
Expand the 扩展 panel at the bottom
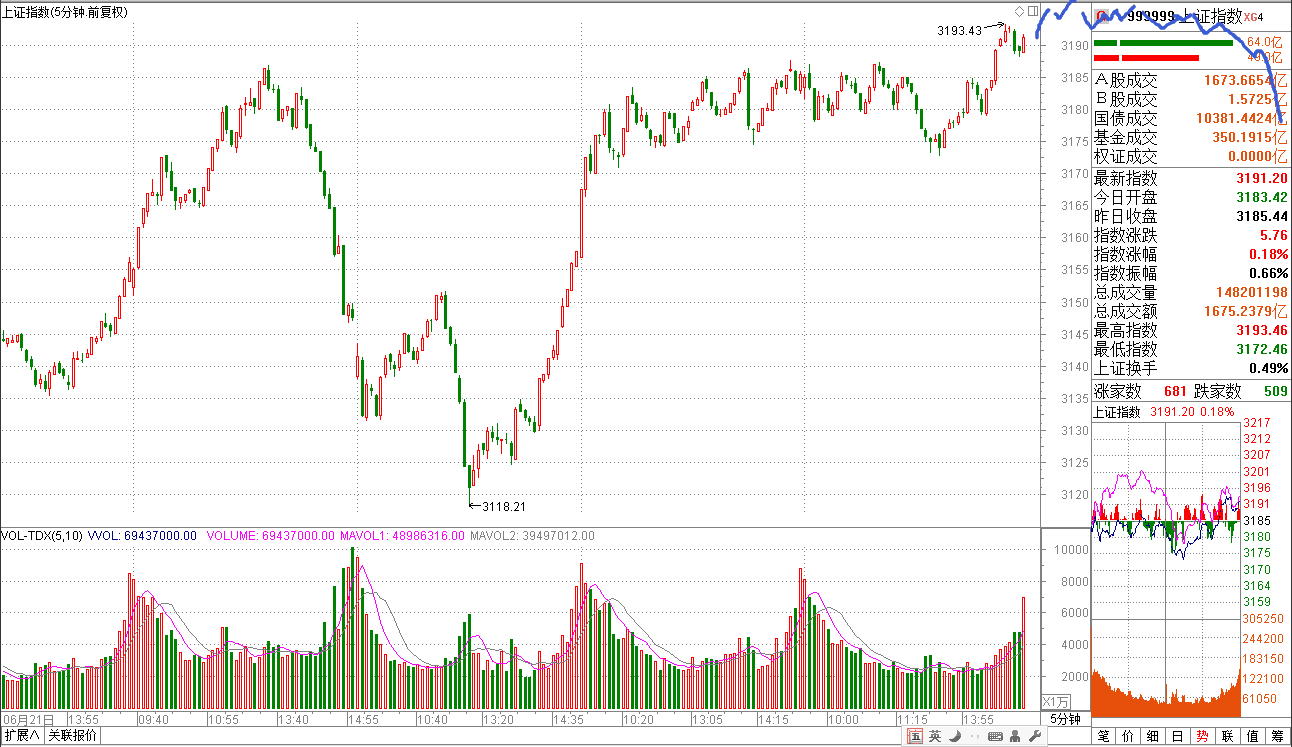coord(22,737)
